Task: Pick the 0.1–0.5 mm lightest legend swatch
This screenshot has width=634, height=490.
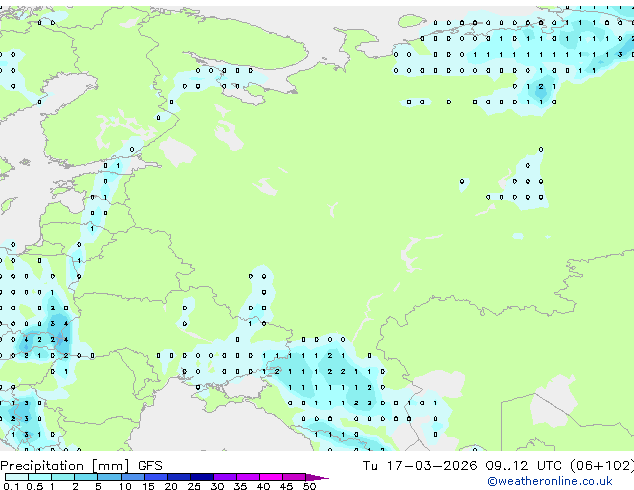Action: point(17,477)
